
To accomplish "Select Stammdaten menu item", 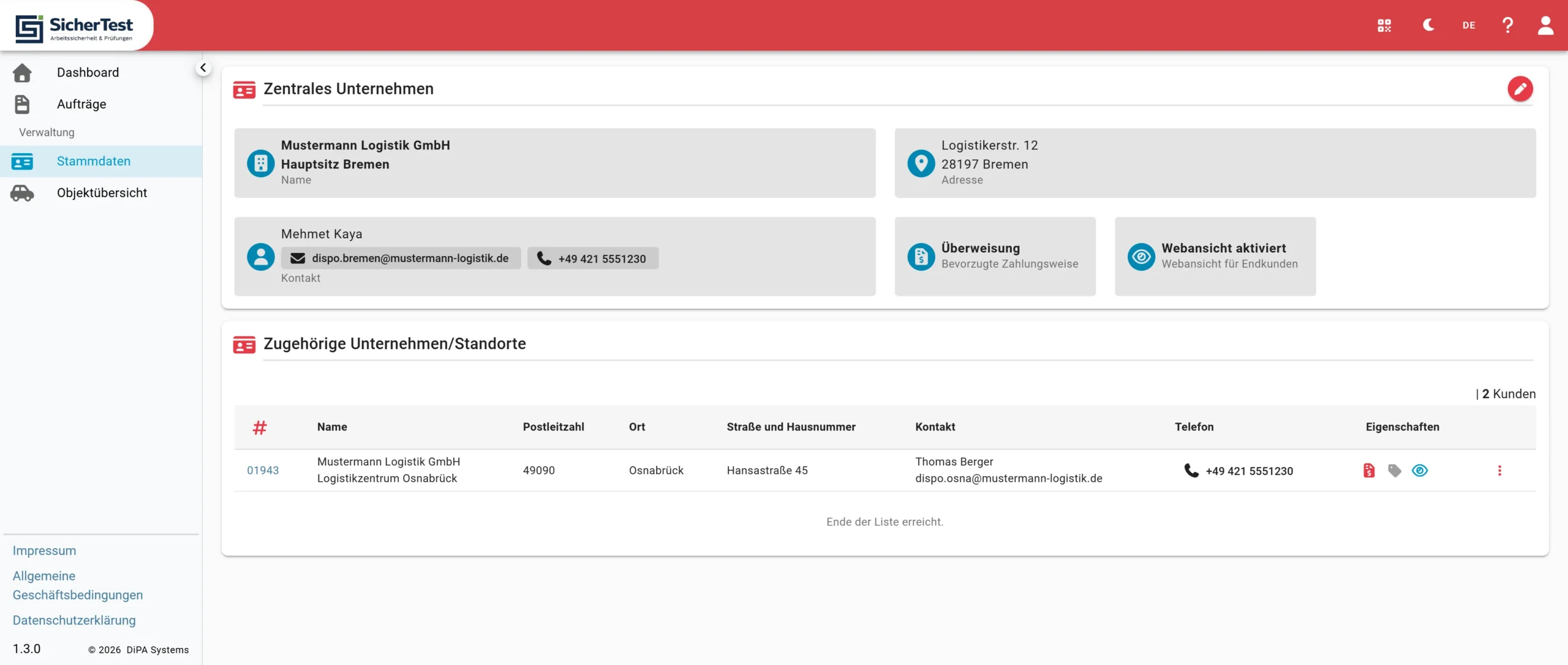I will click(93, 161).
